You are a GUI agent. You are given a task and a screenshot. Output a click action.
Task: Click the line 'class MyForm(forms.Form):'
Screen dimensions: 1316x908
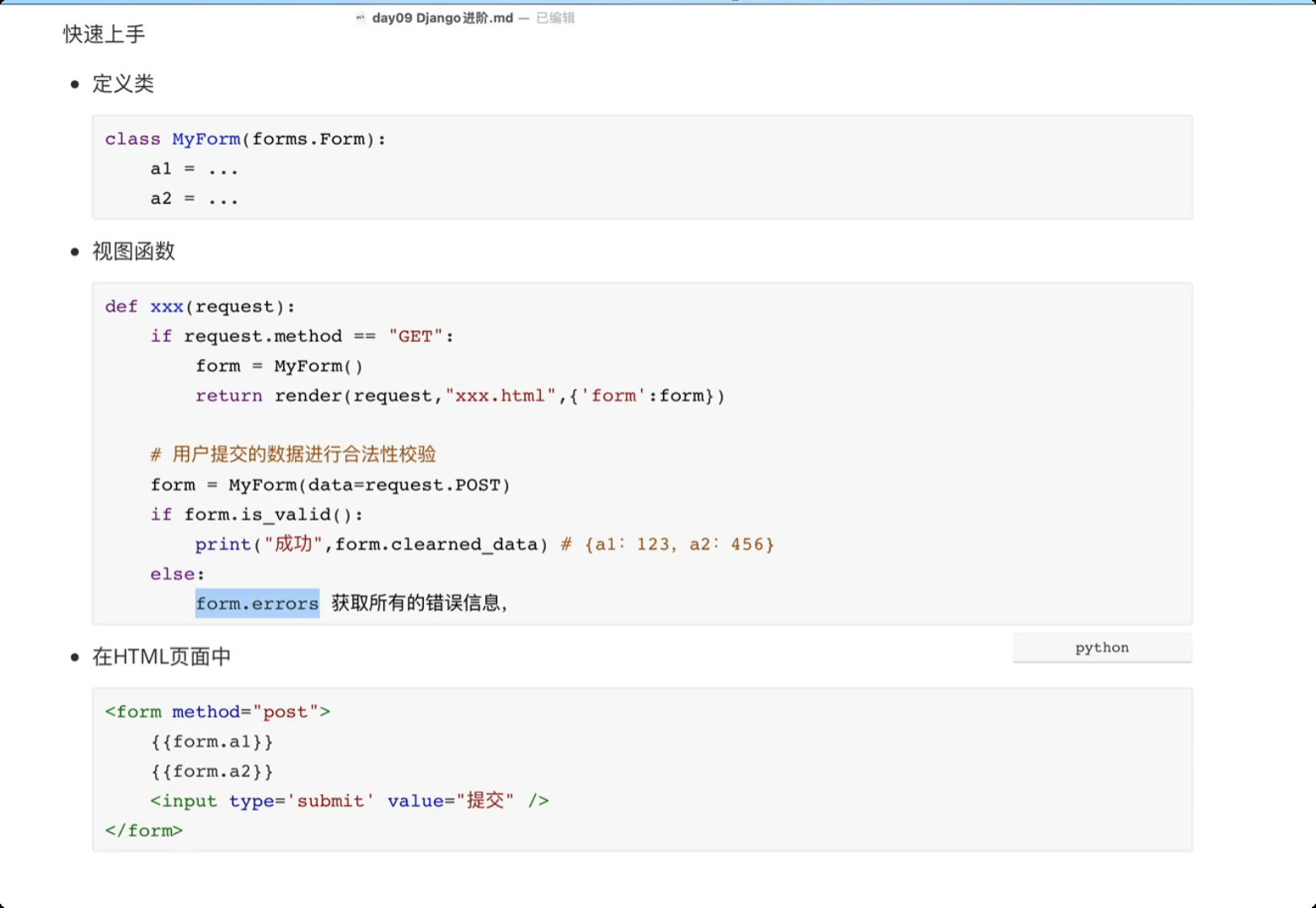coord(245,139)
